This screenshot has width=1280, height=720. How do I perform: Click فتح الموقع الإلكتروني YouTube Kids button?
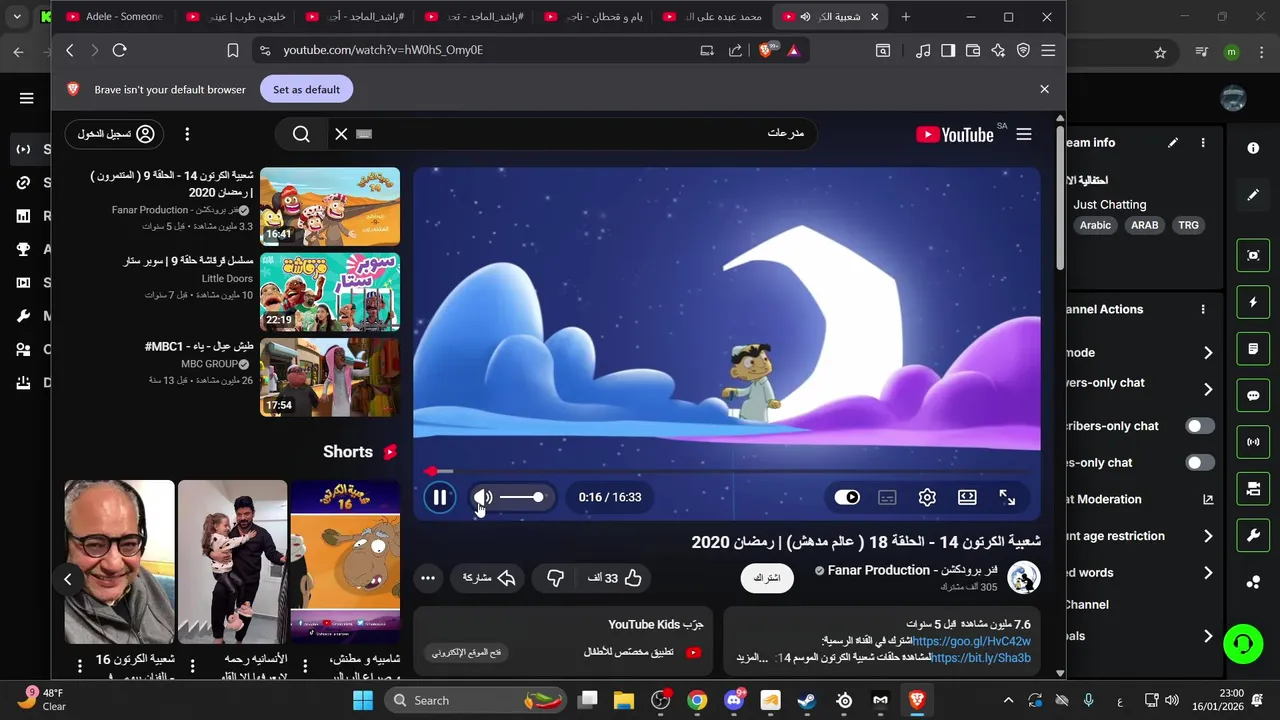tap(466, 652)
